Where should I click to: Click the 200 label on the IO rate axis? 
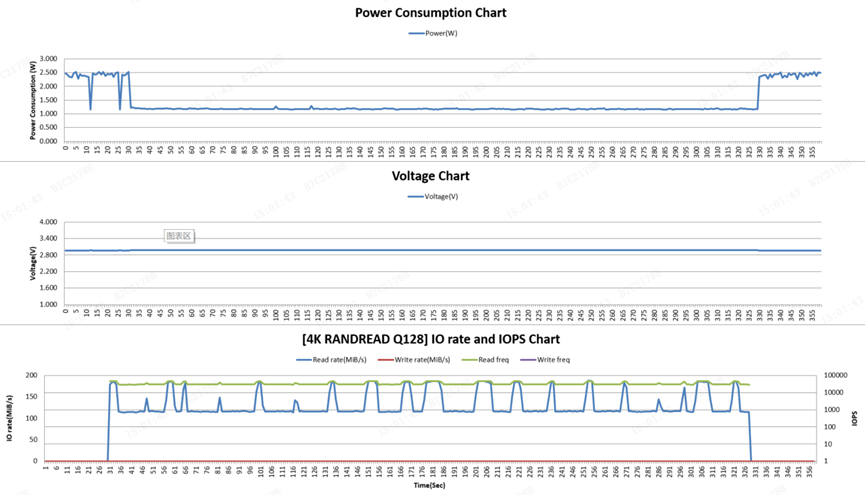coord(32,375)
